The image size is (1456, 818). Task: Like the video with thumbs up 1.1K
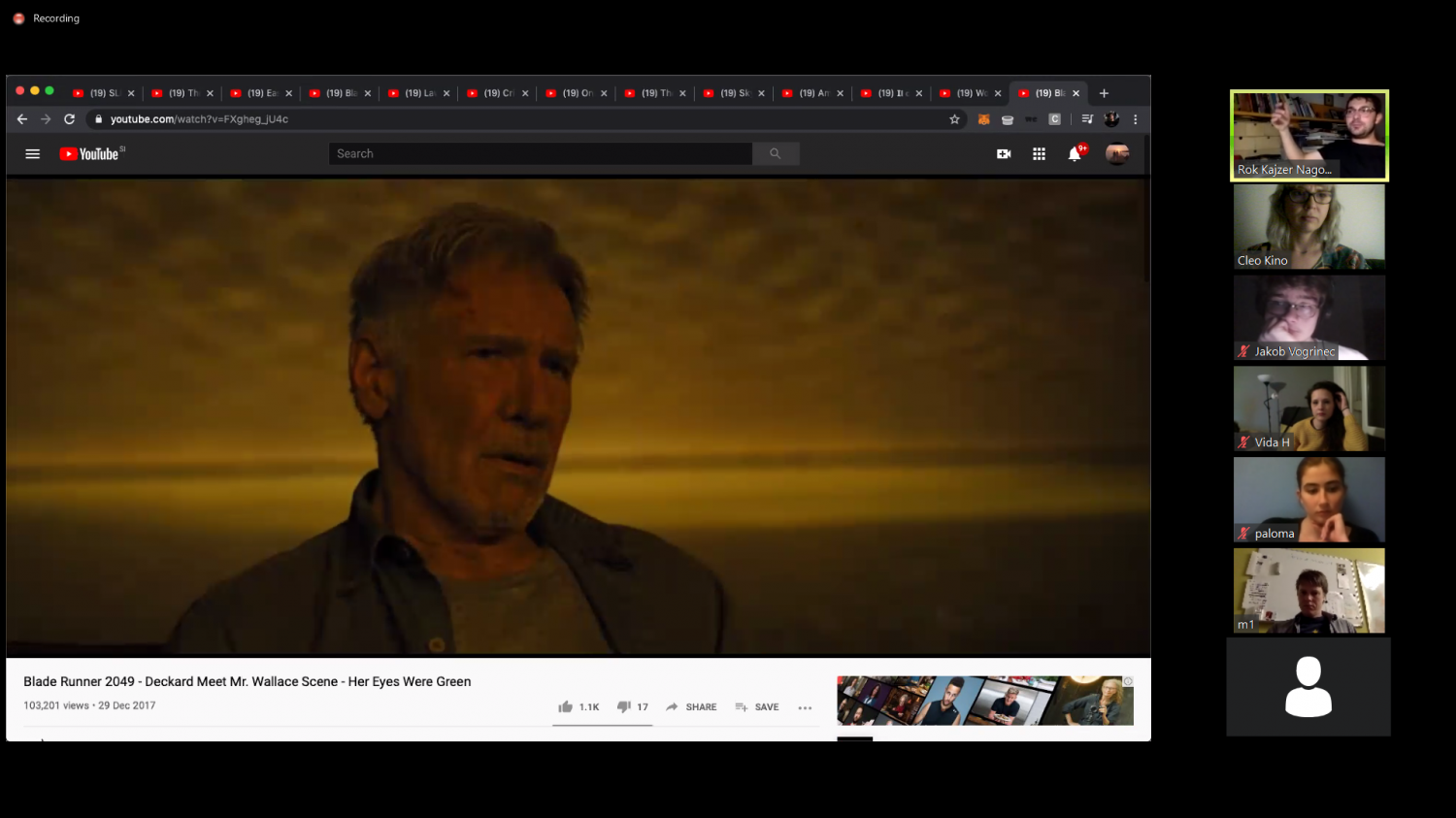point(579,706)
